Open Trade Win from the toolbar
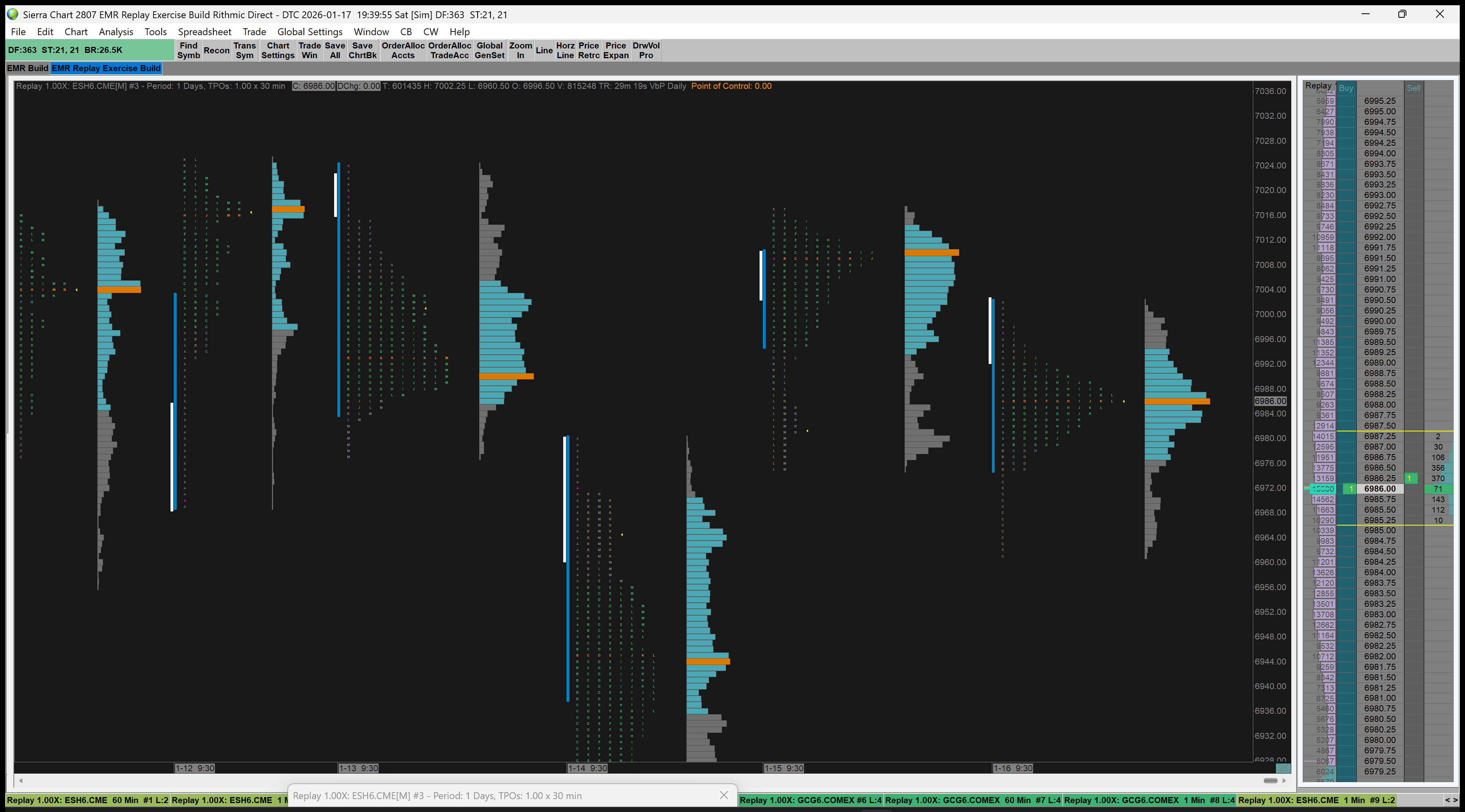This screenshot has width=1465, height=812. point(309,50)
